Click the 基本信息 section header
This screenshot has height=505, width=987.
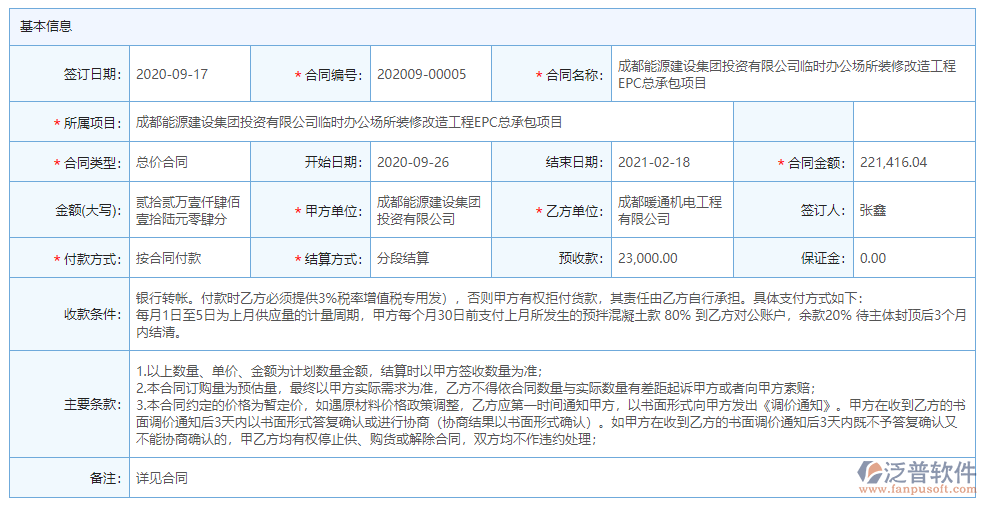pos(492,26)
